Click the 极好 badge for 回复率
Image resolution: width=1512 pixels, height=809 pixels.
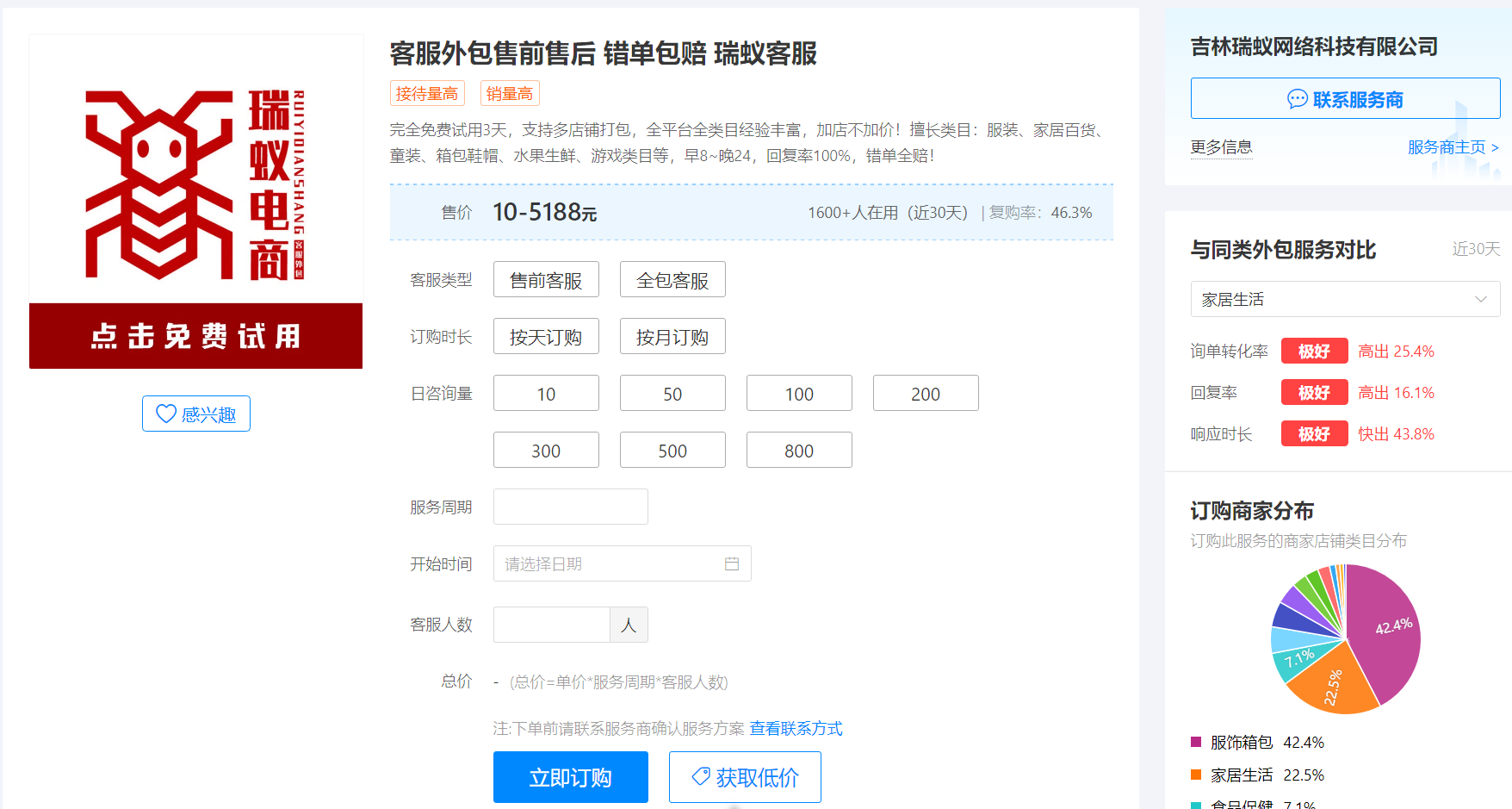click(1314, 392)
